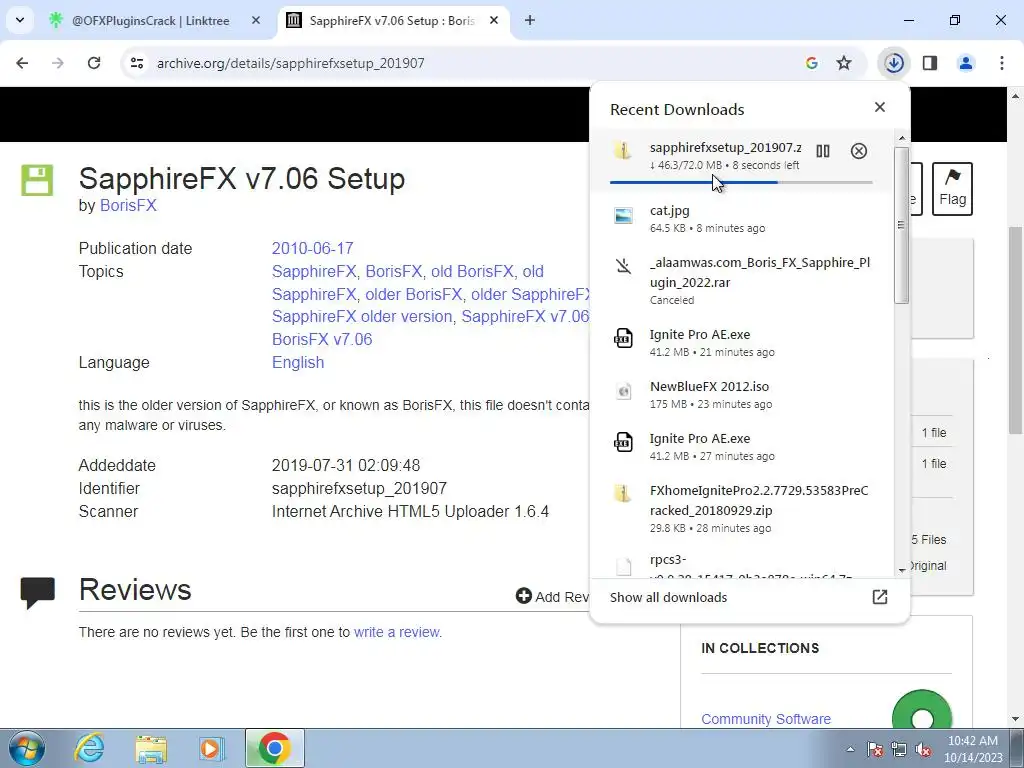The image size is (1024, 768).
Task: Click the address bar URL
Action: tap(291, 63)
